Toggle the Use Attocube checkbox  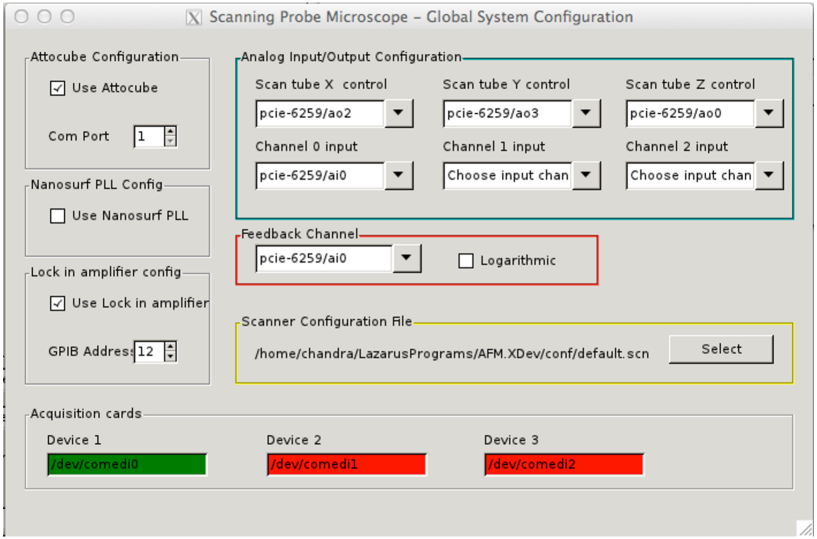pyautogui.click(x=58, y=88)
